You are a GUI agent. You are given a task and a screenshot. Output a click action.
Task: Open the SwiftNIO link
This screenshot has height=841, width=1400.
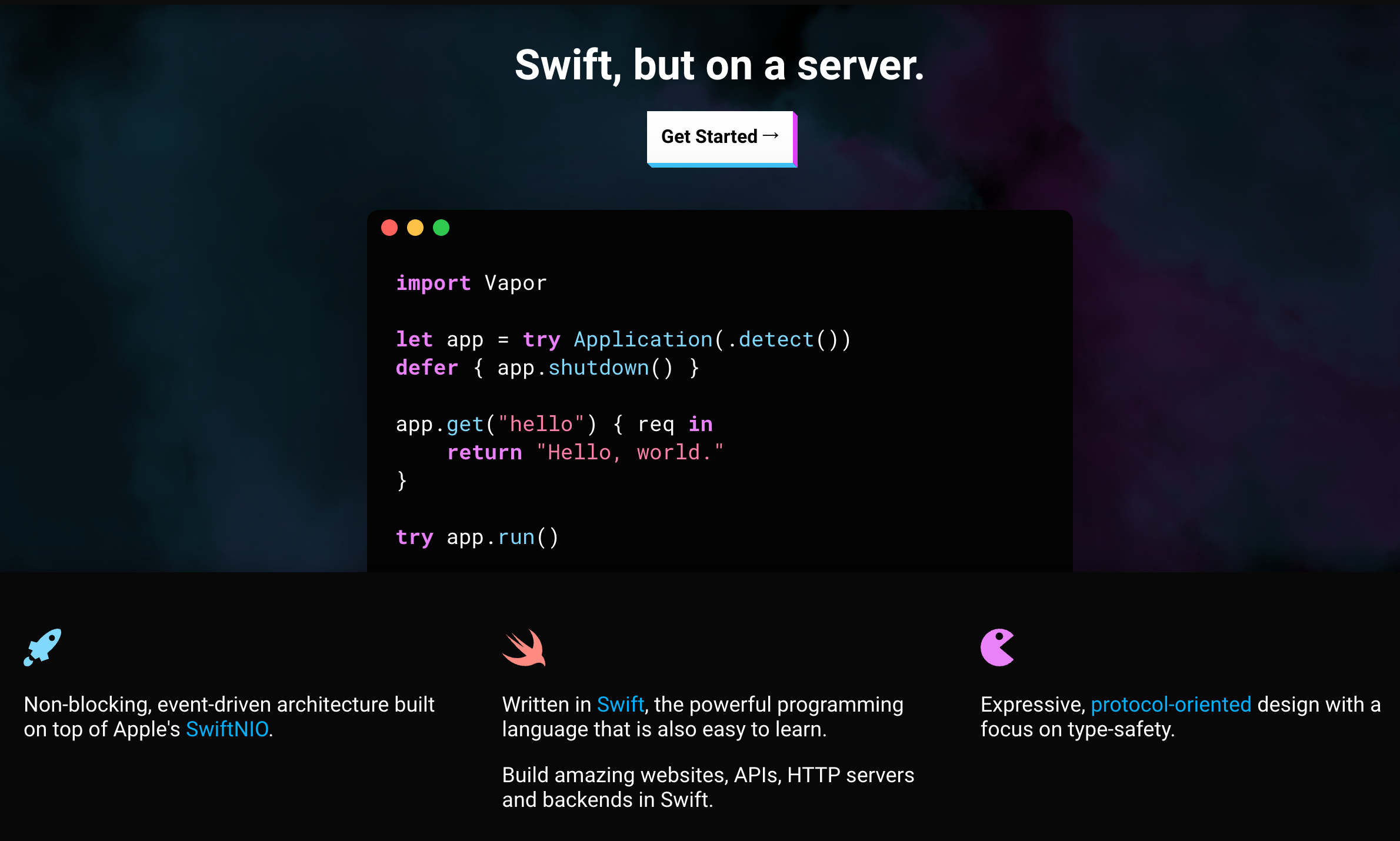coord(227,729)
